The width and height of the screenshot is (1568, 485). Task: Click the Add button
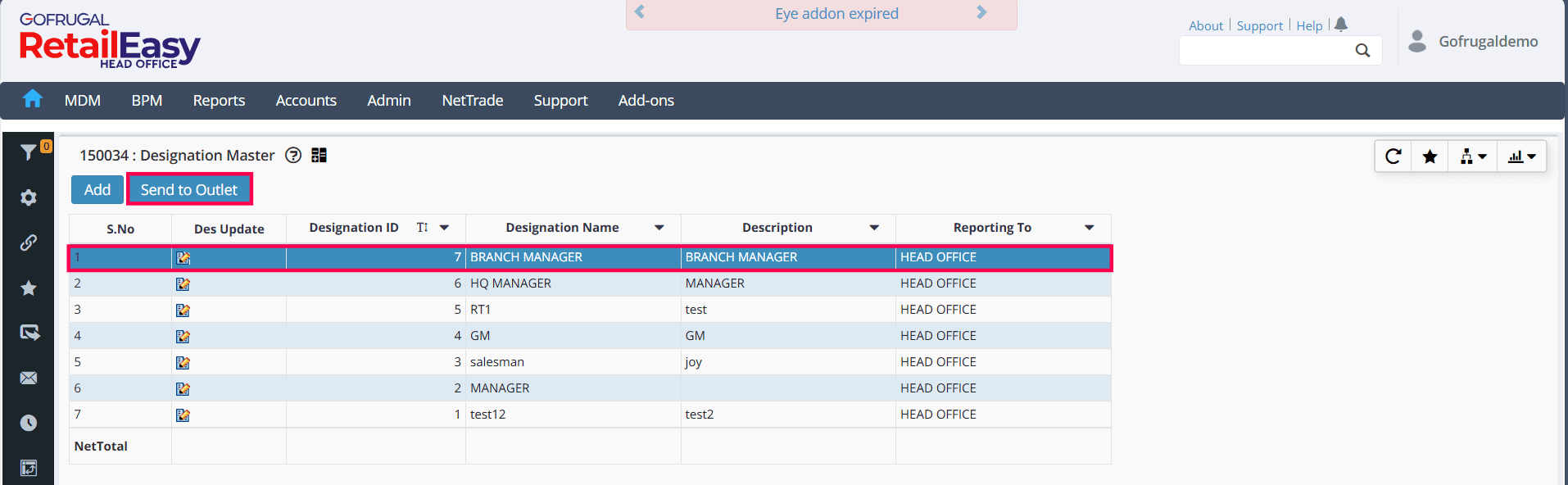coord(97,190)
